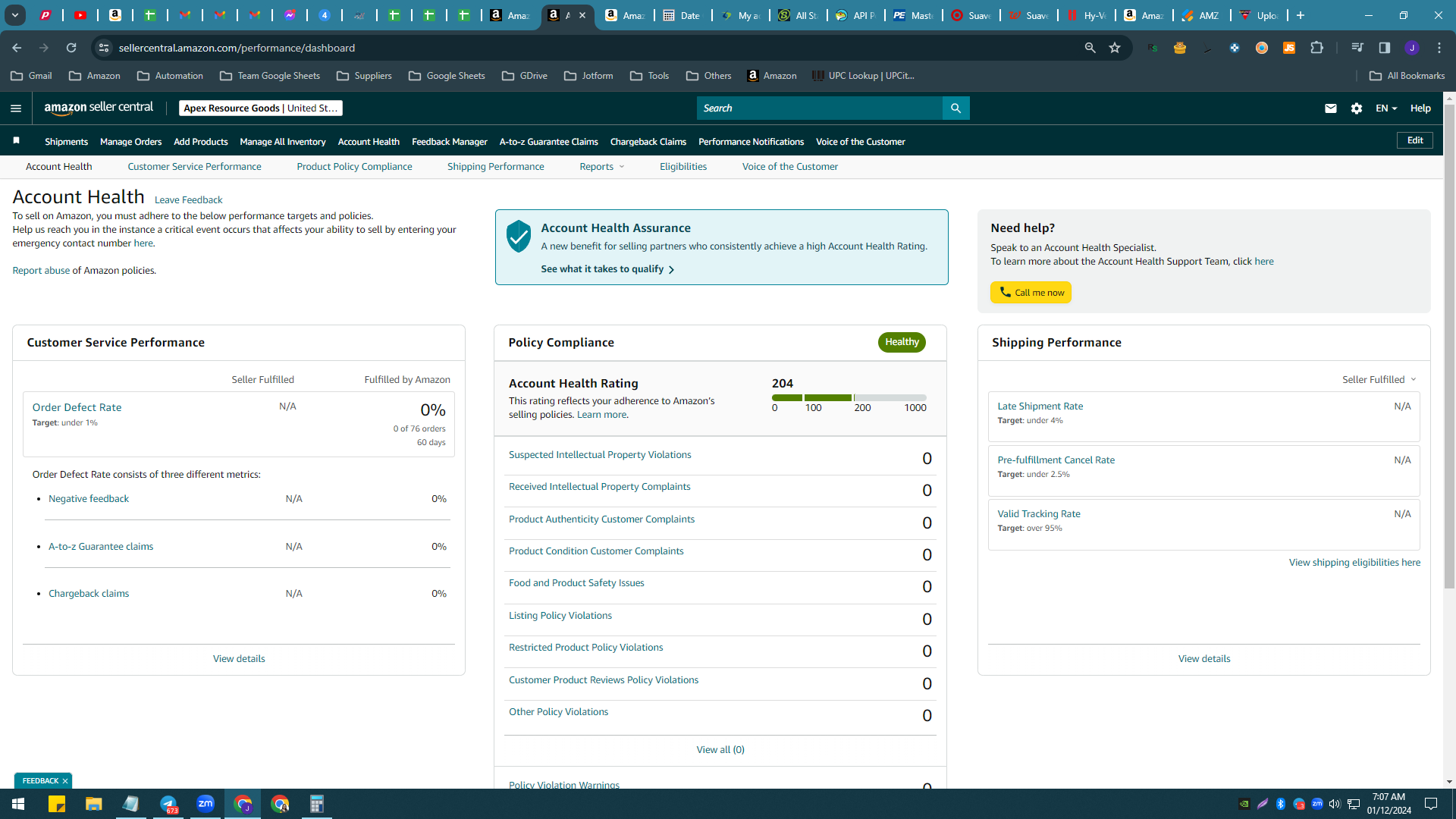Toggle the Chrome side panel icon
This screenshot has width=1456, height=819.
point(1385,48)
